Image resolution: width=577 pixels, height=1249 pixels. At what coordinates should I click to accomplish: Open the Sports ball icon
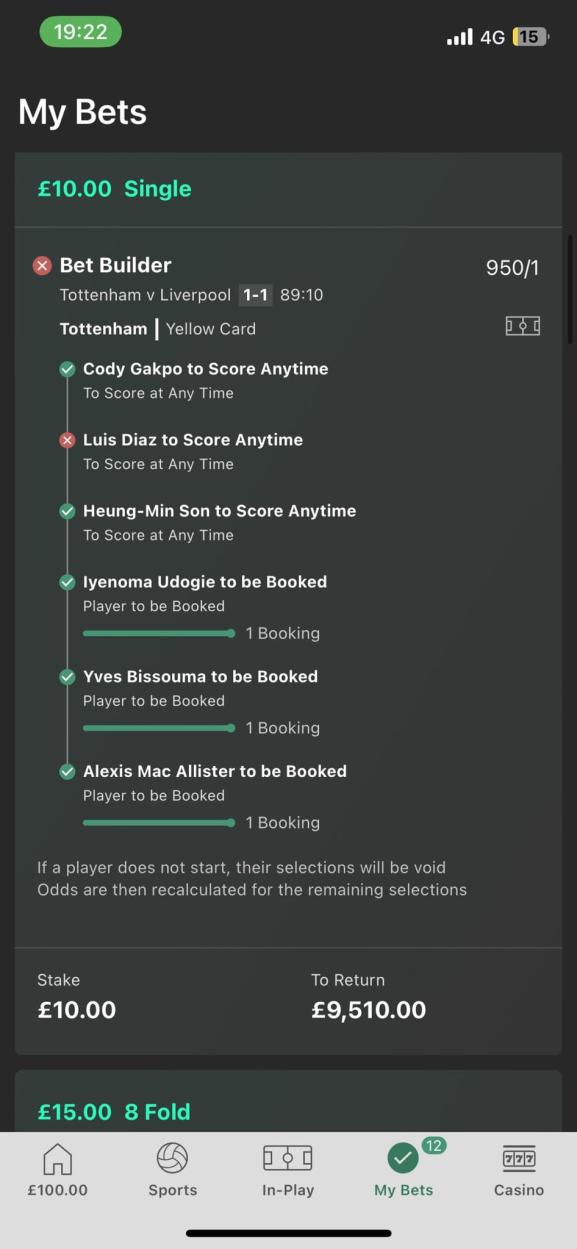tap(172, 1158)
